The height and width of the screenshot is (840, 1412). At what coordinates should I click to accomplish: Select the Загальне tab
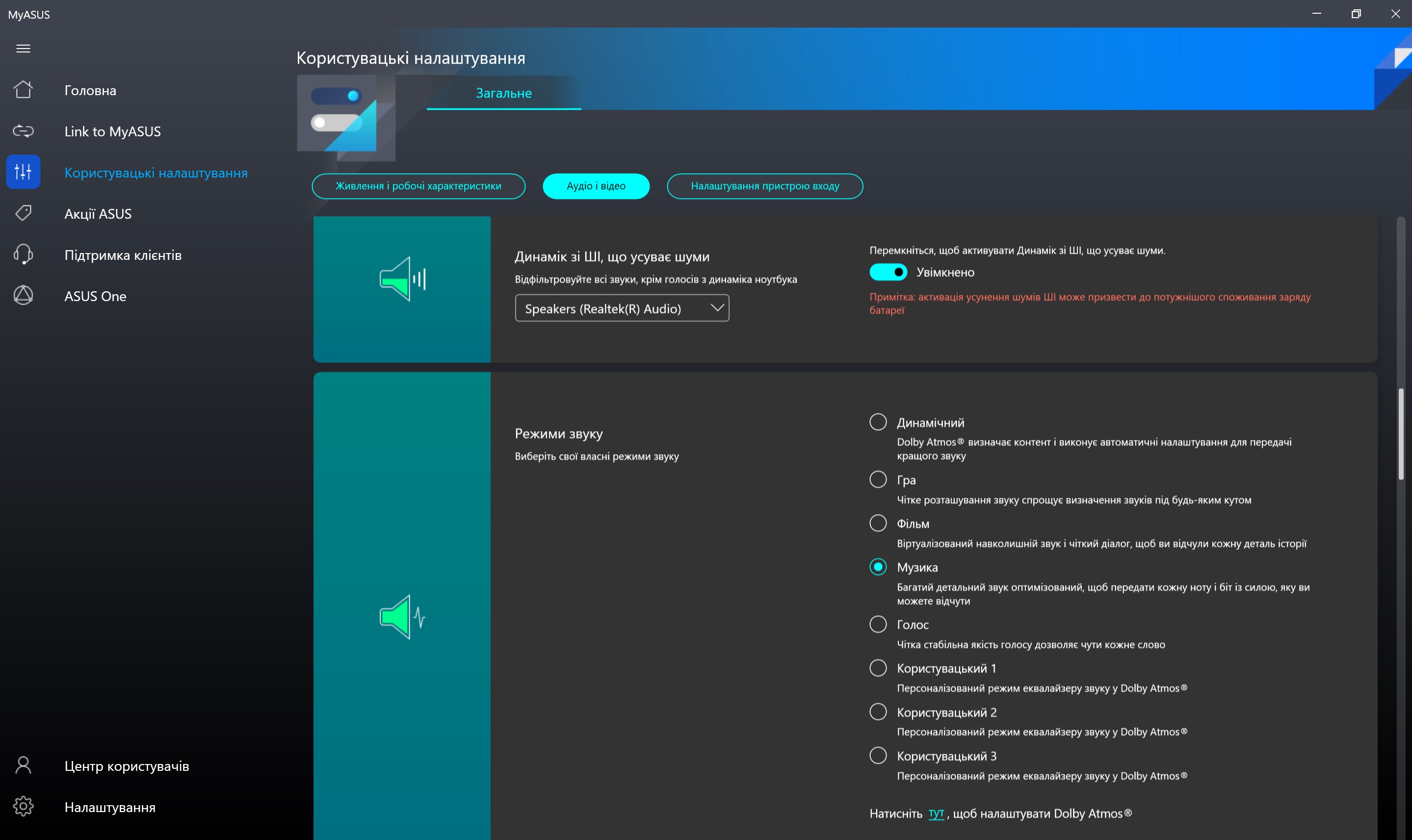503,93
